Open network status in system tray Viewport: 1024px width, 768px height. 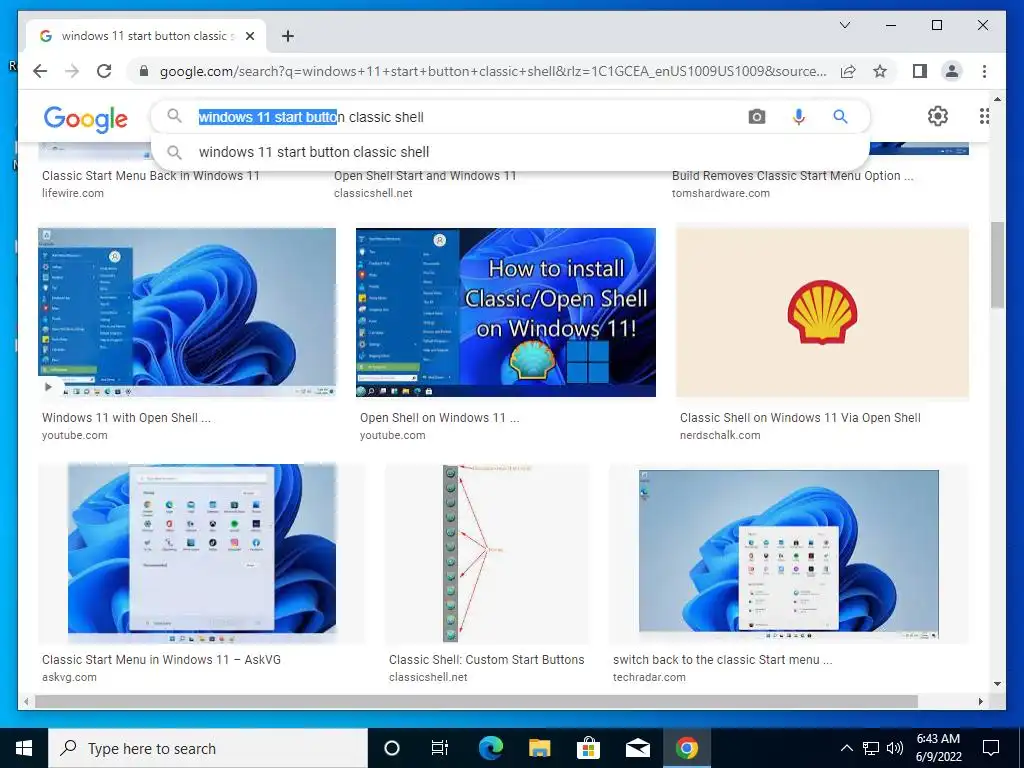(871, 748)
